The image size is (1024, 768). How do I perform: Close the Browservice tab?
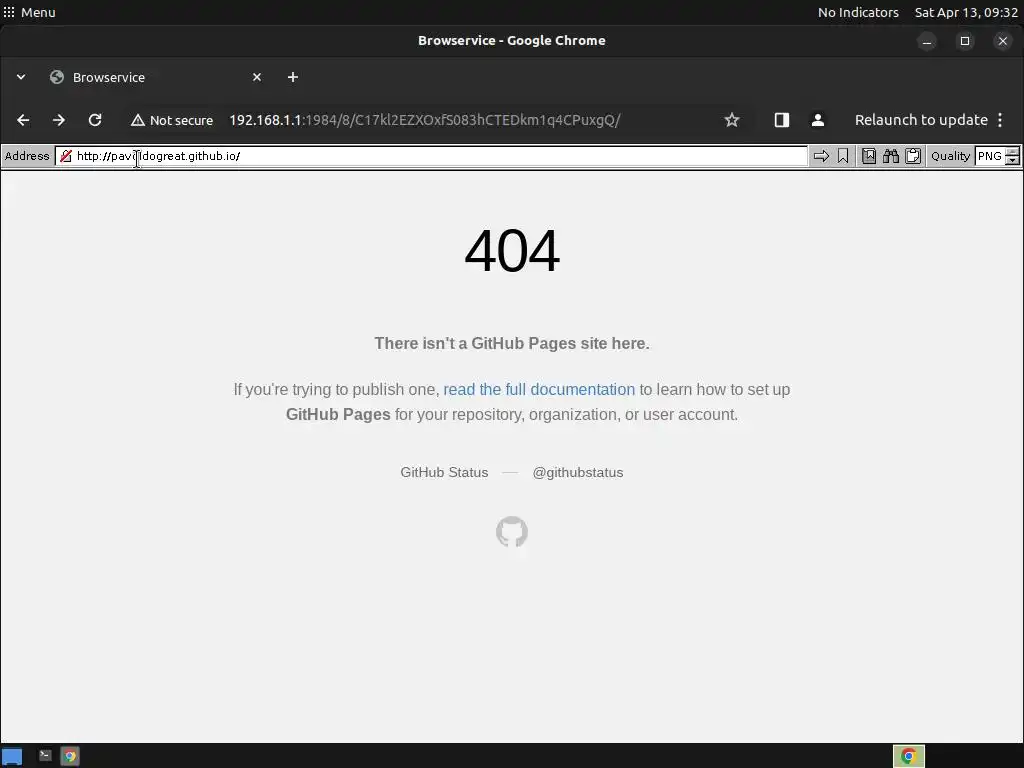[x=257, y=77]
